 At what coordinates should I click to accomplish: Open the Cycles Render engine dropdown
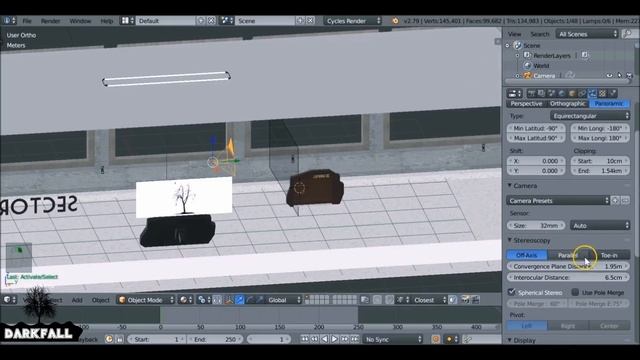click(353, 21)
